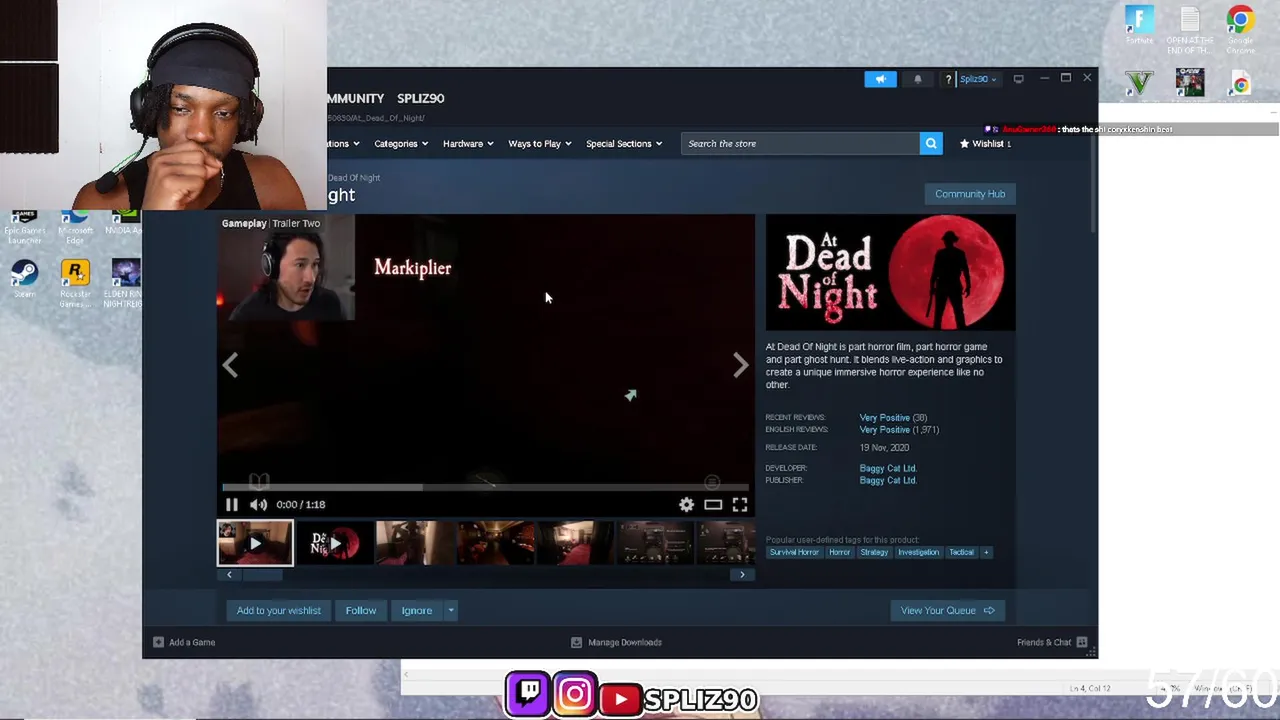Follow the At Dead Of Night game

tap(361, 611)
